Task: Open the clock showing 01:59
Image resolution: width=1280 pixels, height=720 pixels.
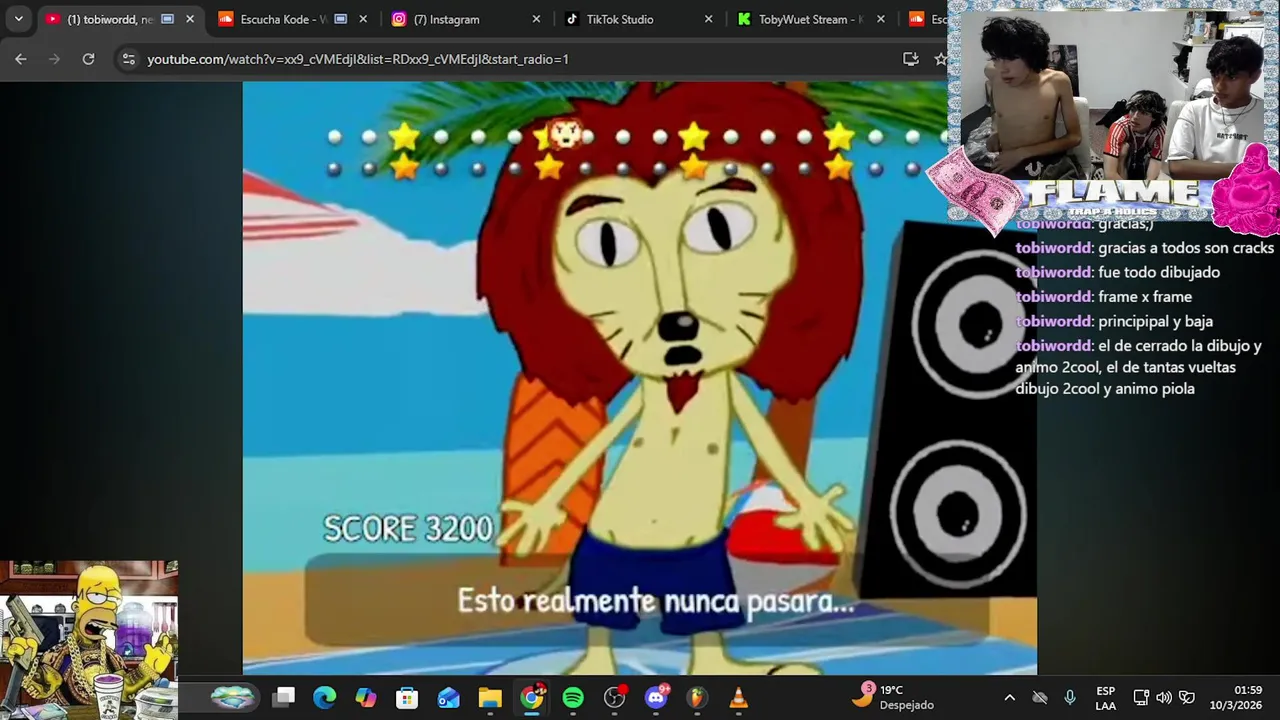Action: 1236,697
